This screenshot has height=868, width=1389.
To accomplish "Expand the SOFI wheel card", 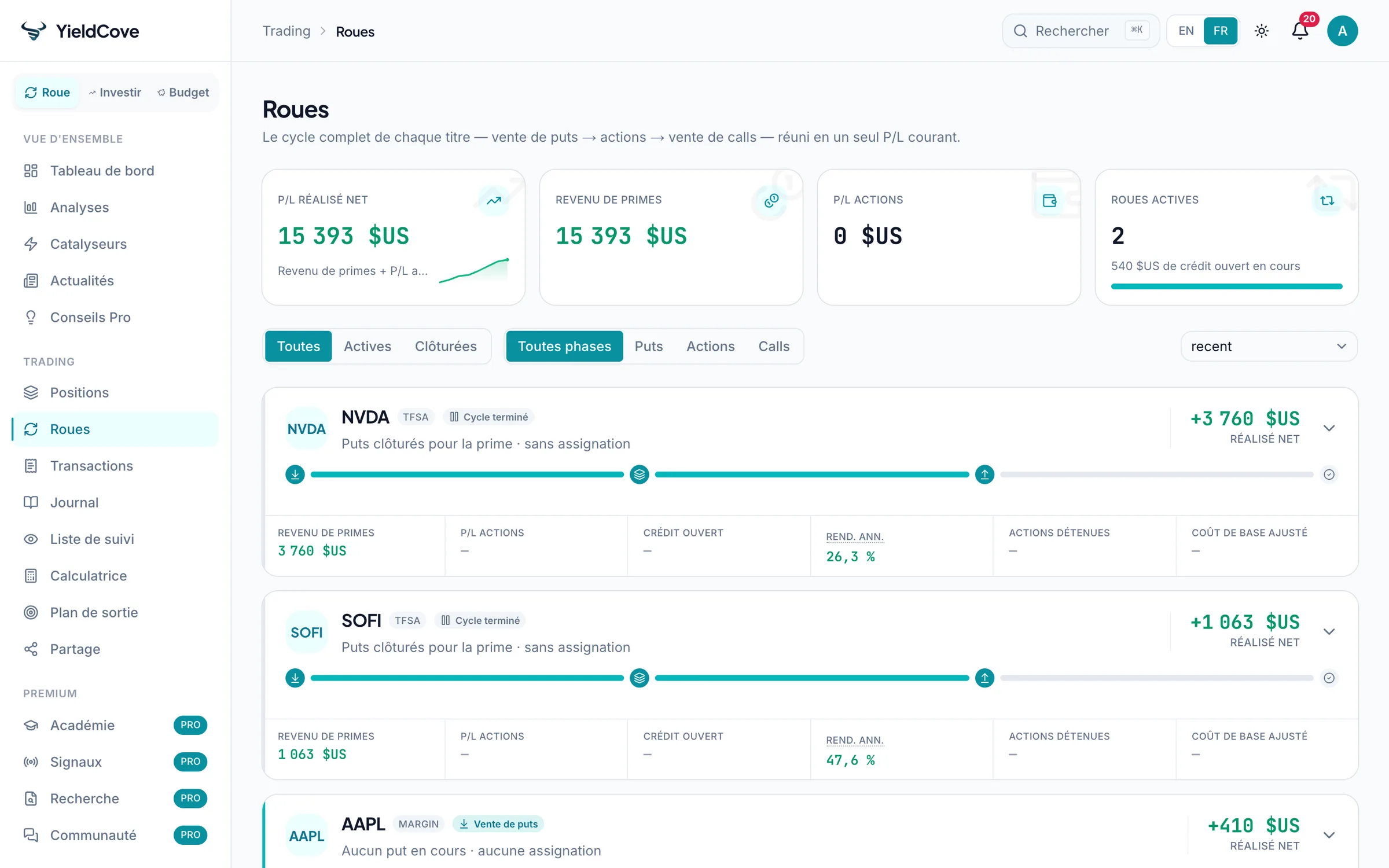I will (x=1329, y=632).
